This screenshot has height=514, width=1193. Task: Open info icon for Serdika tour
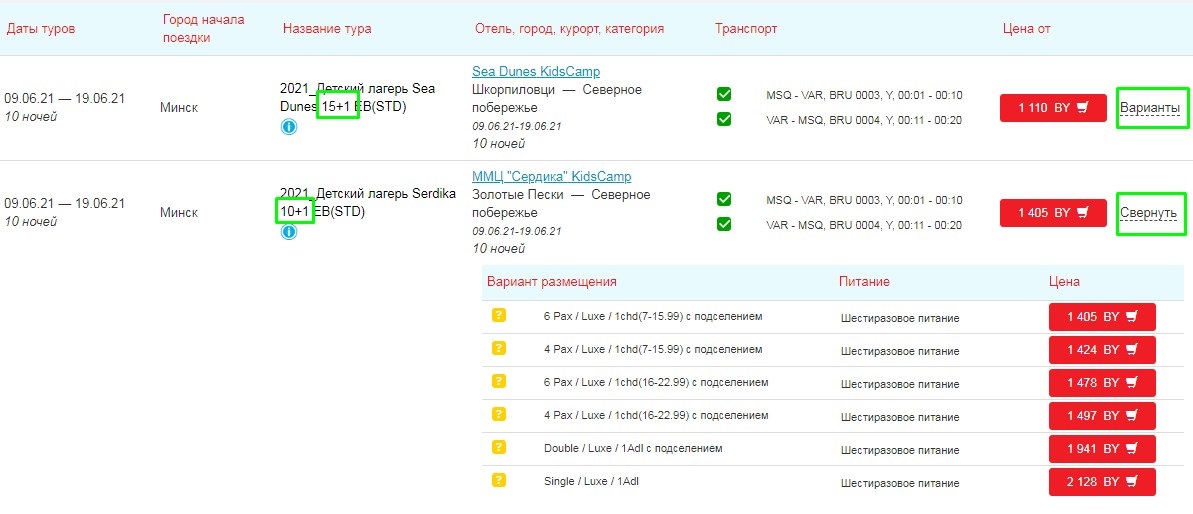(288, 232)
